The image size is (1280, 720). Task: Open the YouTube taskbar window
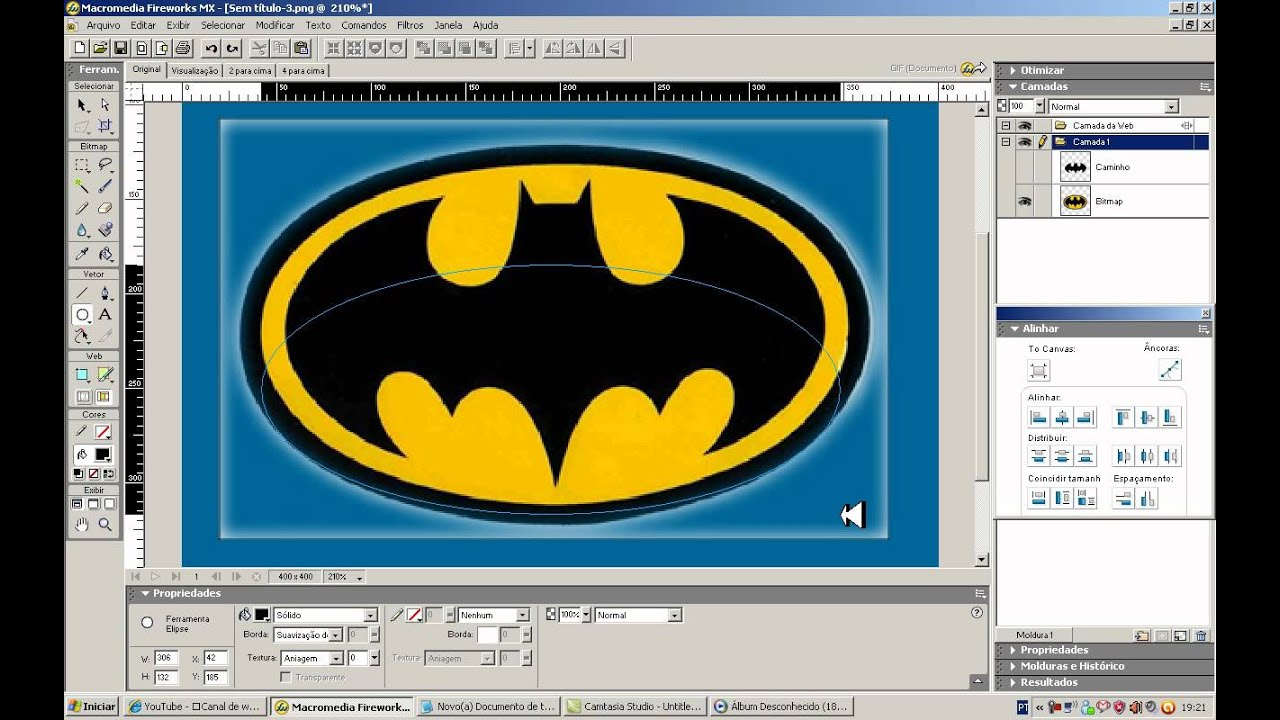pyautogui.click(x=194, y=706)
